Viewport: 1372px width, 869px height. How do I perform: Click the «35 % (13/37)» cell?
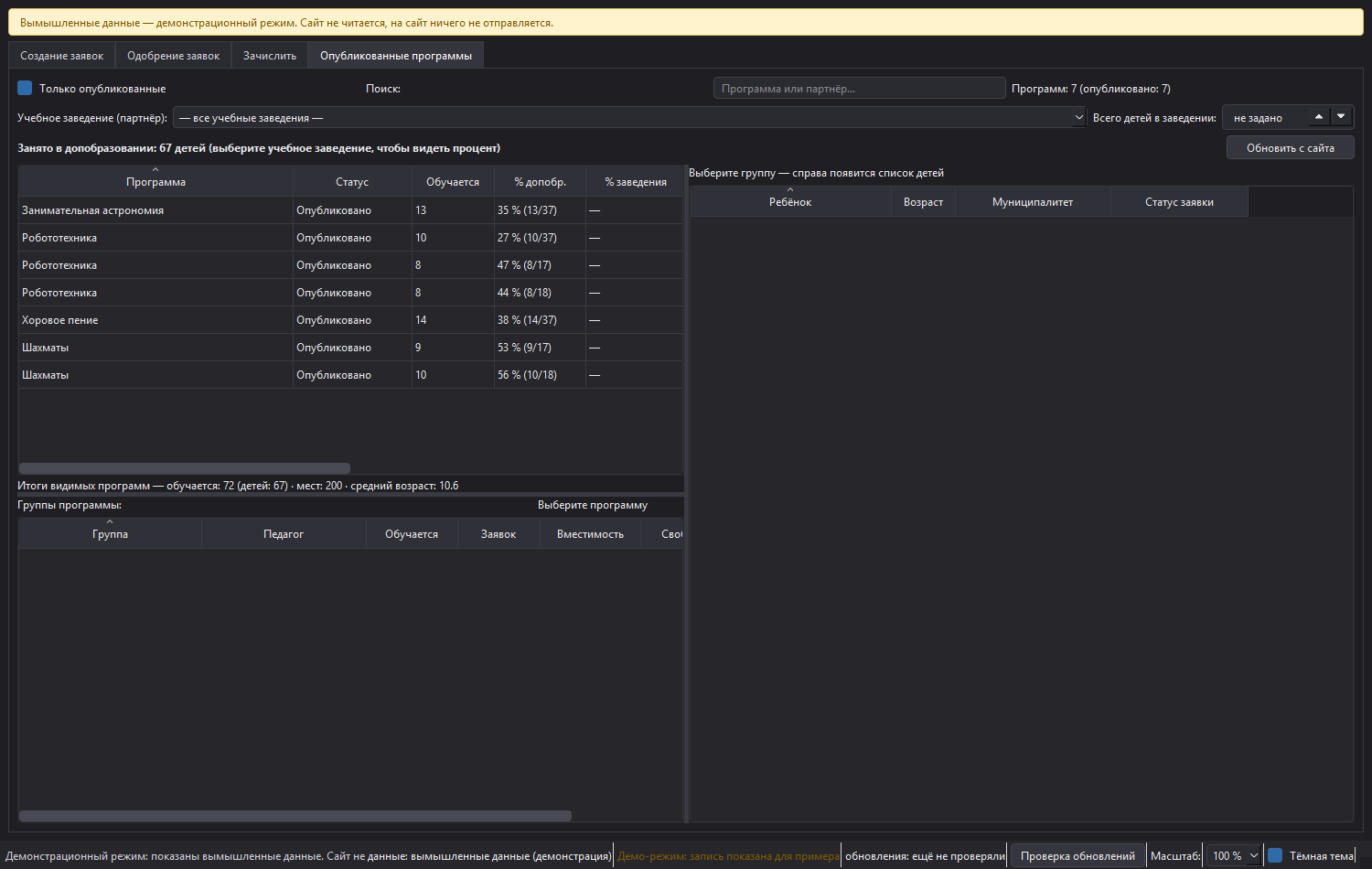(540, 210)
